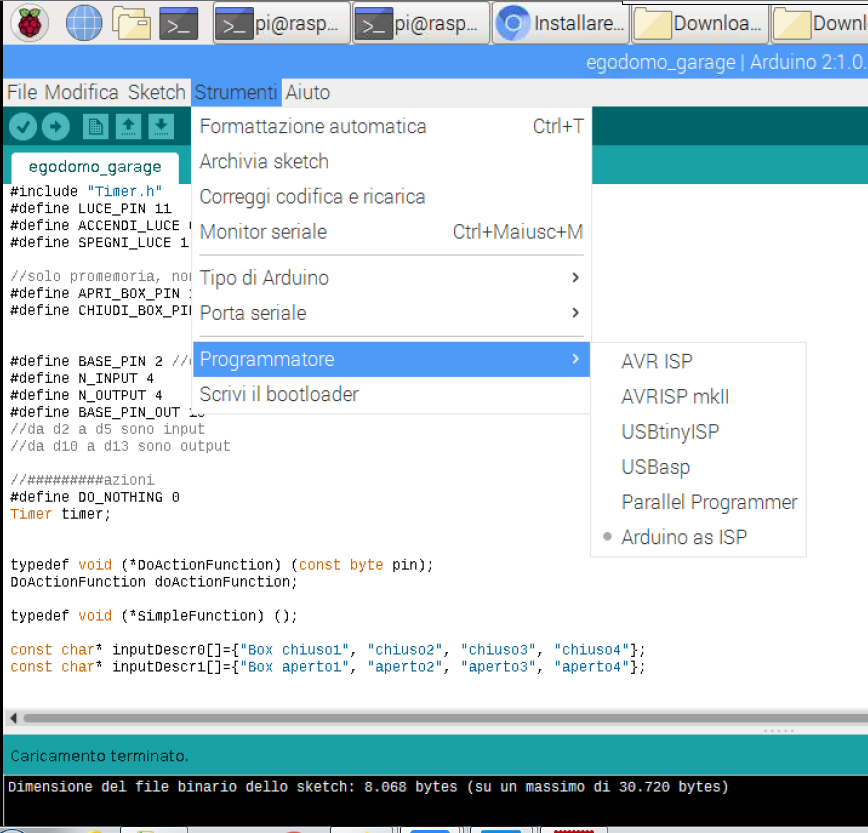This screenshot has height=833, width=868.
Task: Click the '#include "Timer.h"' code line
Action: pos(86,192)
